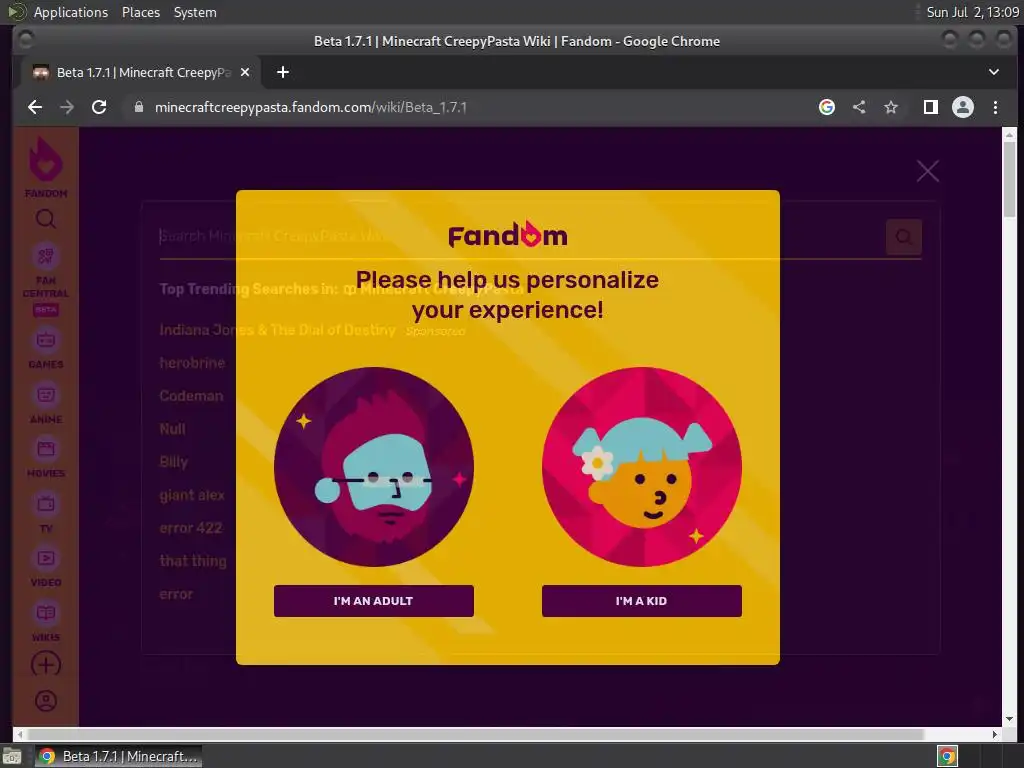Viewport: 1024px width, 768px height.
Task: Share this page via share icon
Action: 859,107
